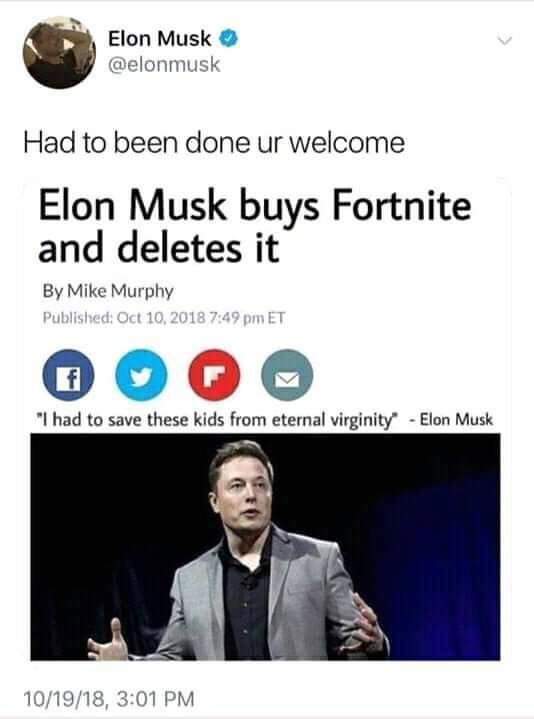This screenshot has height=719, width=534.
Task: Click the published date Oct 10, 2018
Action: click(x=163, y=317)
